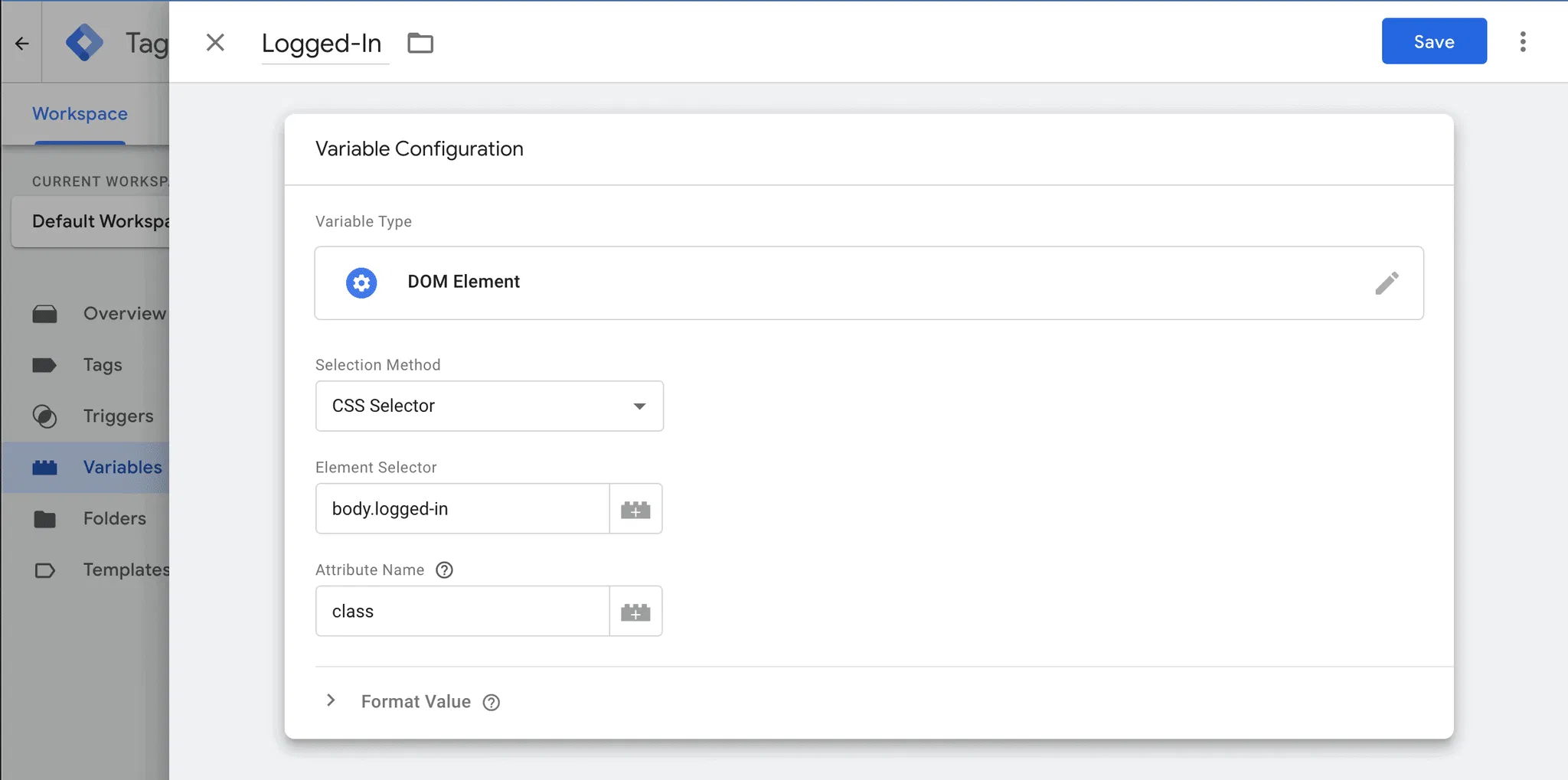Click the pencil icon to edit variable type
The image size is (1568, 780).
click(1387, 283)
